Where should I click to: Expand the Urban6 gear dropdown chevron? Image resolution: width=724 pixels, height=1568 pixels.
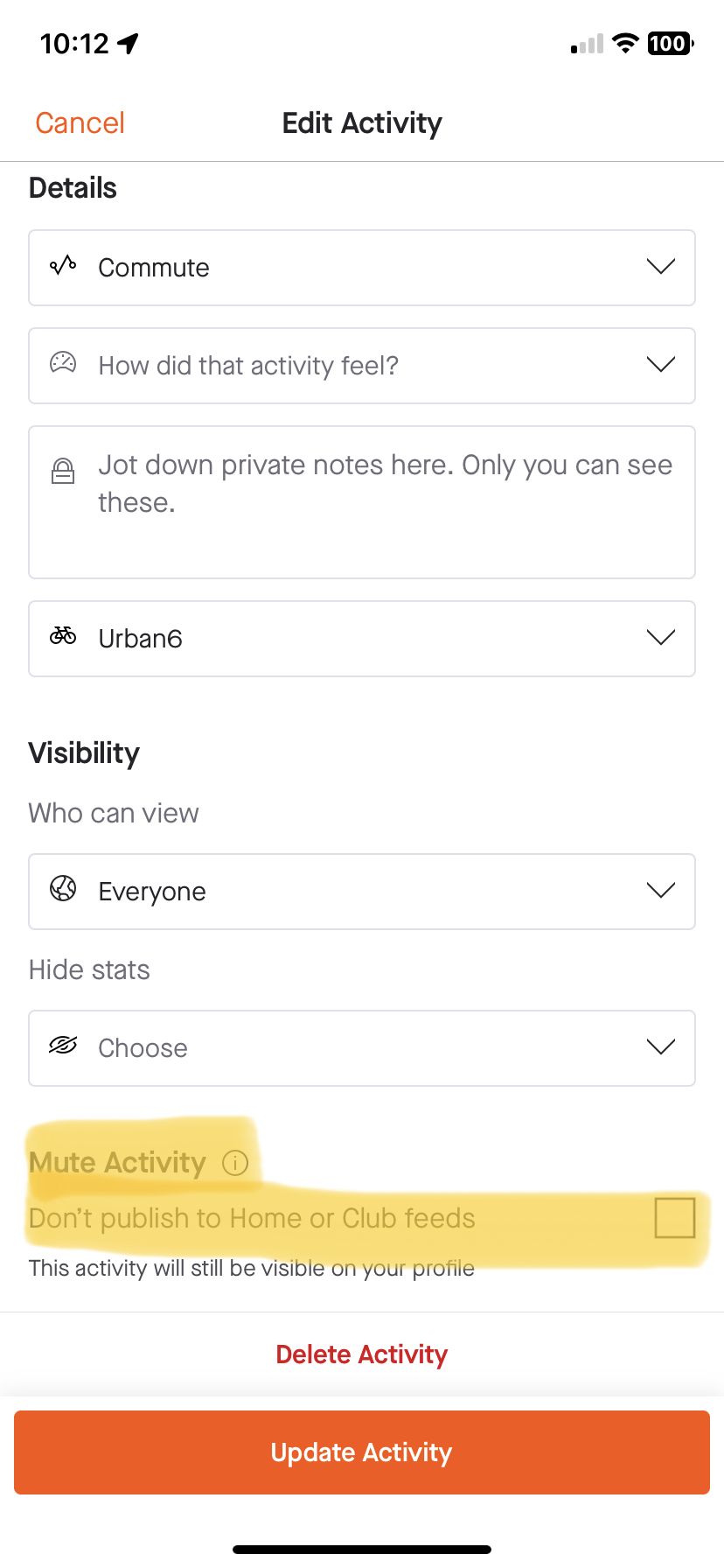tap(660, 638)
